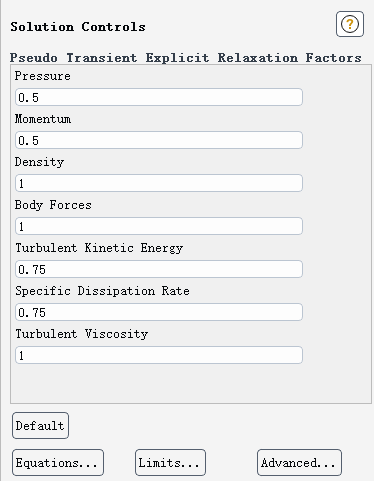
Task: Focus the Density input box
Action: [159, 183]
